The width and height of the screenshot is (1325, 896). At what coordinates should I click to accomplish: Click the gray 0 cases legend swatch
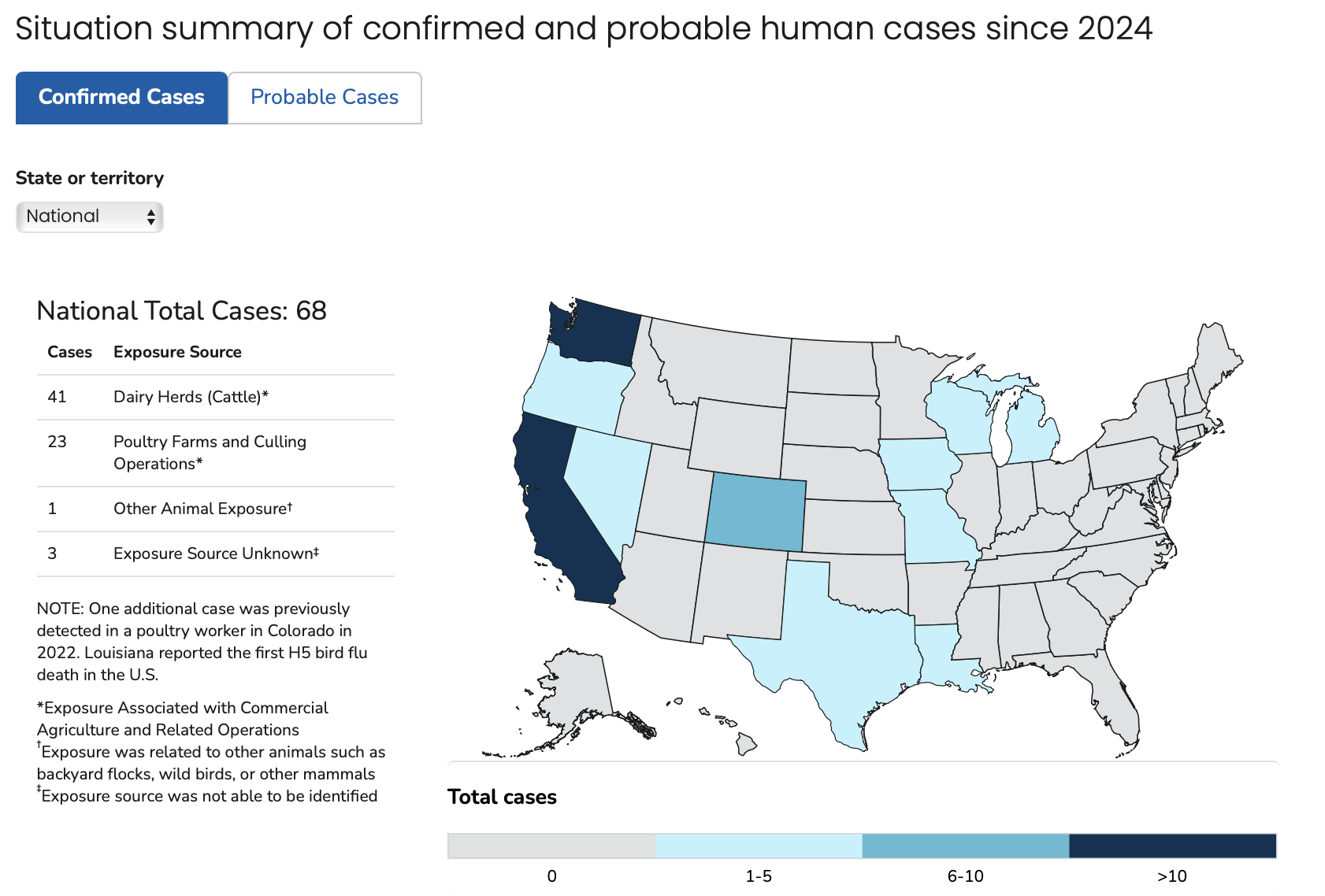551,846
